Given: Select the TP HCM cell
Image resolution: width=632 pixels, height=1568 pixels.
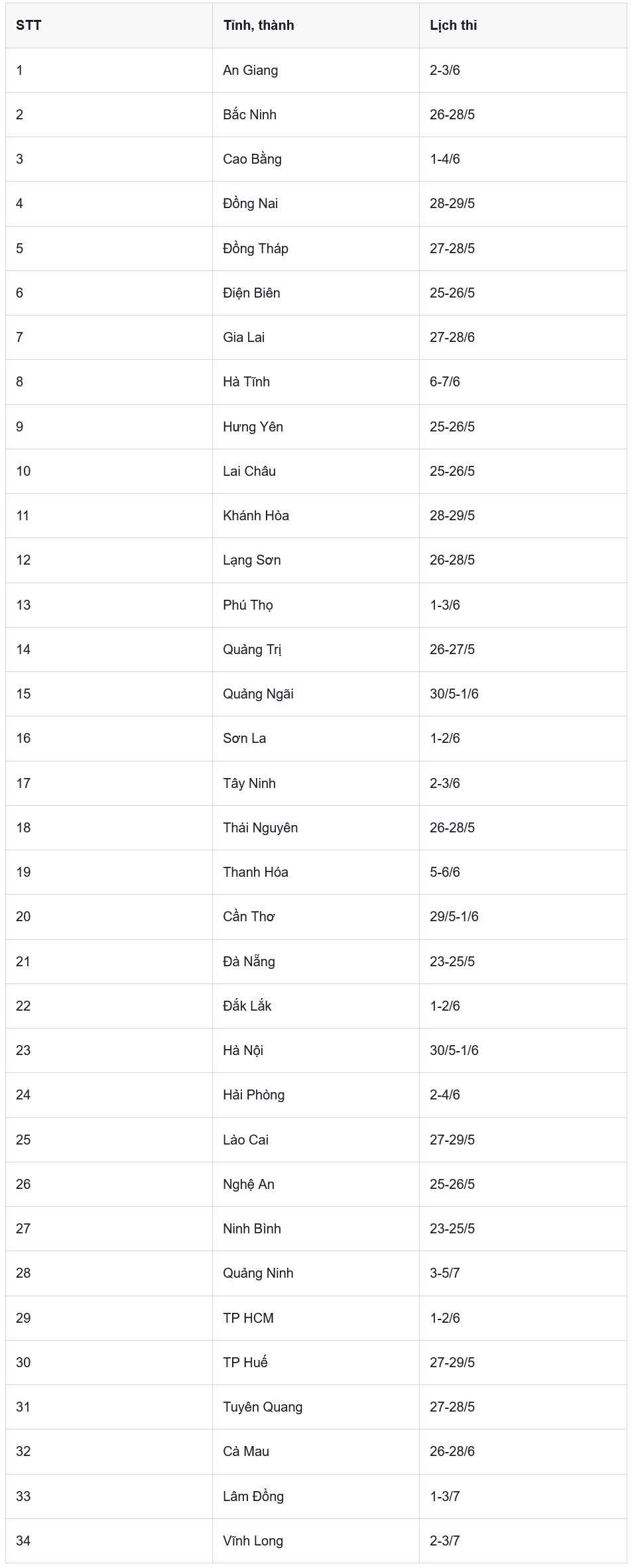Looking at the screenshot, I should [316, 1318].
